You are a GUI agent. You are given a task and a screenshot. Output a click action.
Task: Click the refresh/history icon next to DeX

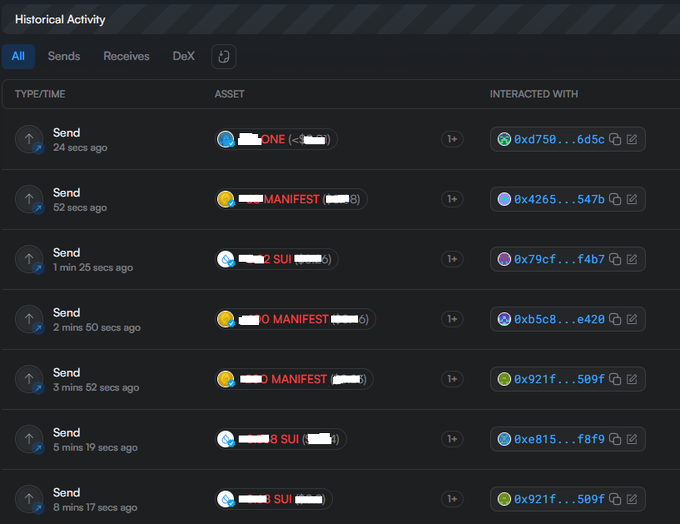pos(224,56)
